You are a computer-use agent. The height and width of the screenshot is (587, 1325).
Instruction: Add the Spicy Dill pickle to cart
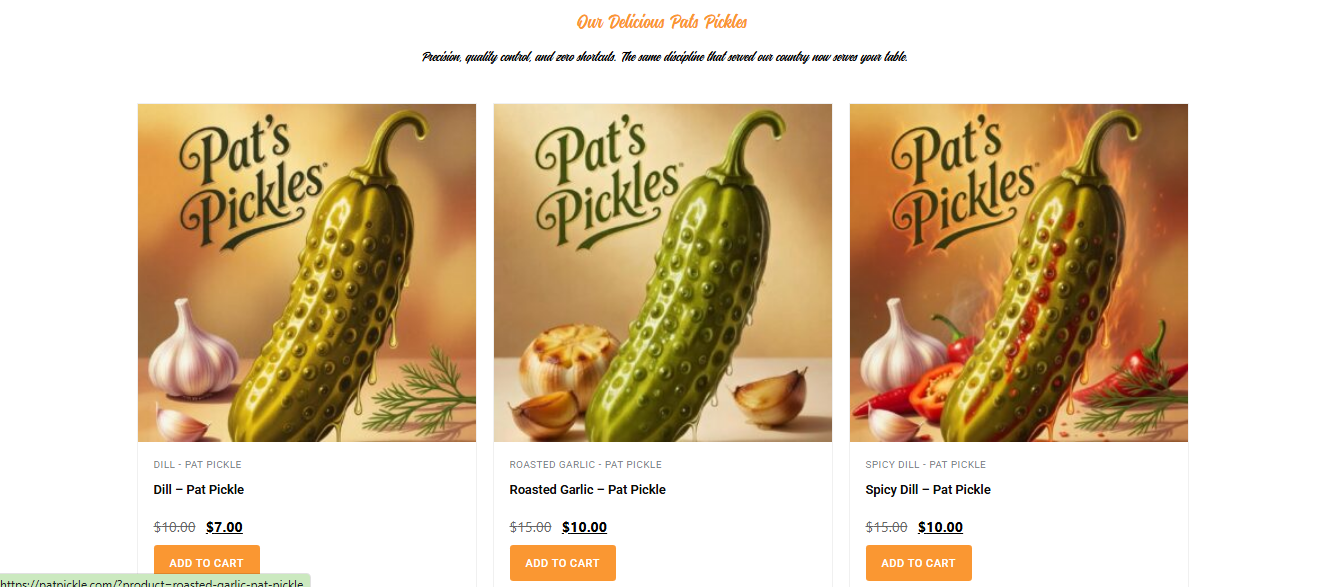point(918,563)
